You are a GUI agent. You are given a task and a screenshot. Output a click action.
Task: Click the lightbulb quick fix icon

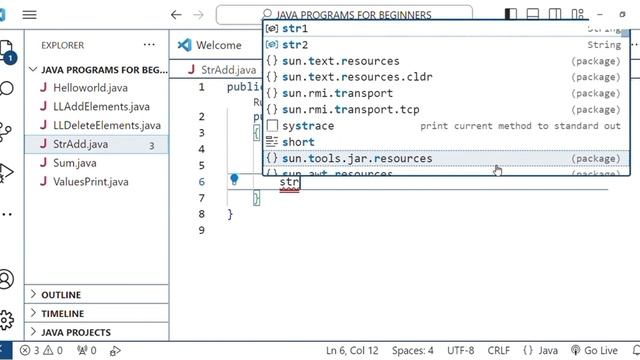coord(234,179)
